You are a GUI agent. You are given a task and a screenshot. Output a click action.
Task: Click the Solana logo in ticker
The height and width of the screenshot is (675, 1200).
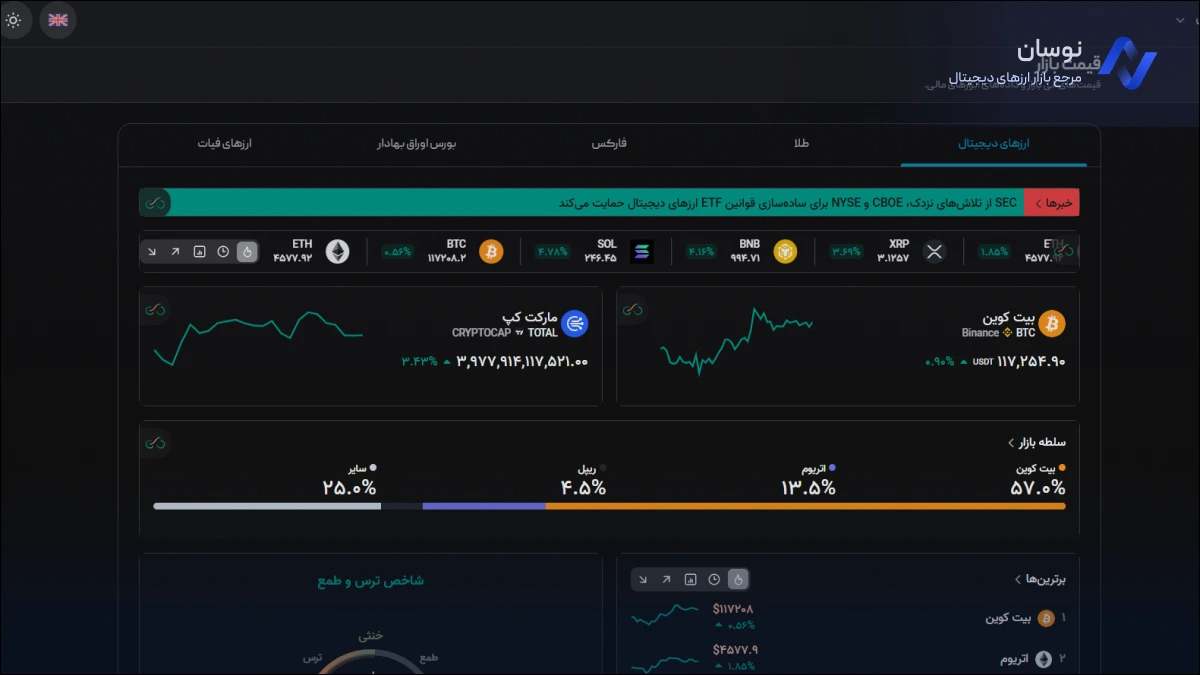(641, 252)
